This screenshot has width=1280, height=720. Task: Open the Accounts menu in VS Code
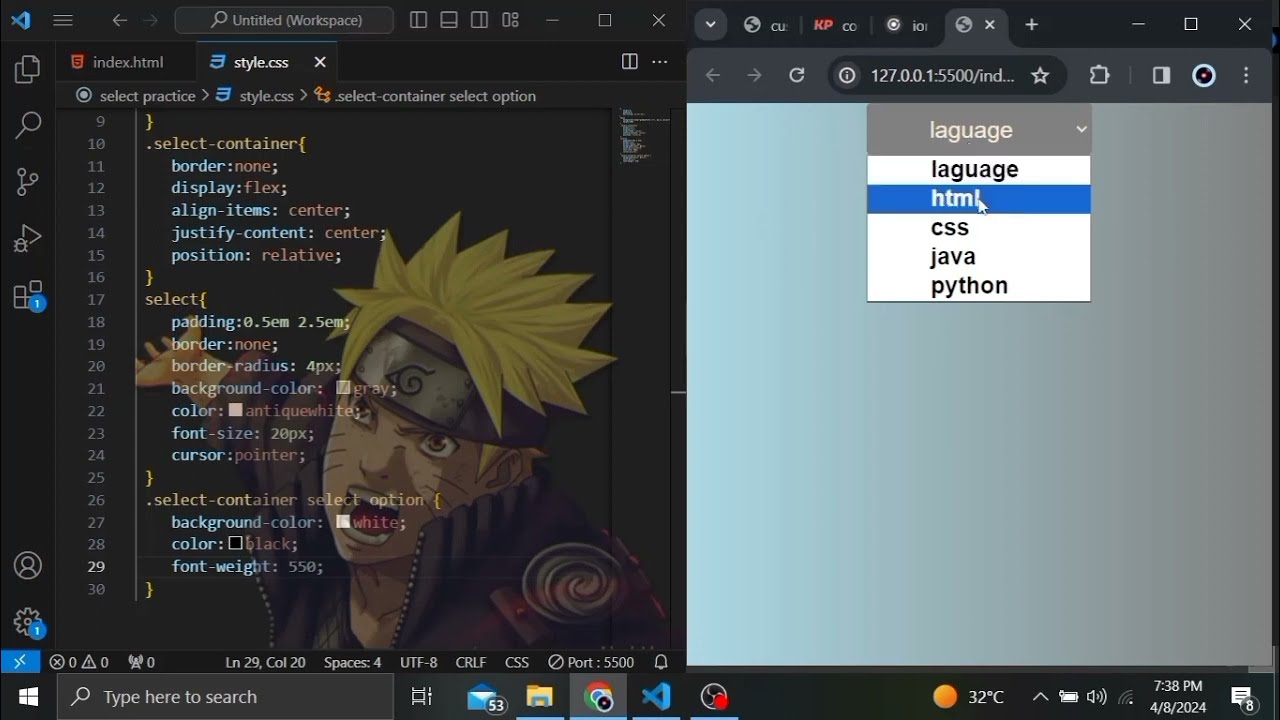coord(28,565)
